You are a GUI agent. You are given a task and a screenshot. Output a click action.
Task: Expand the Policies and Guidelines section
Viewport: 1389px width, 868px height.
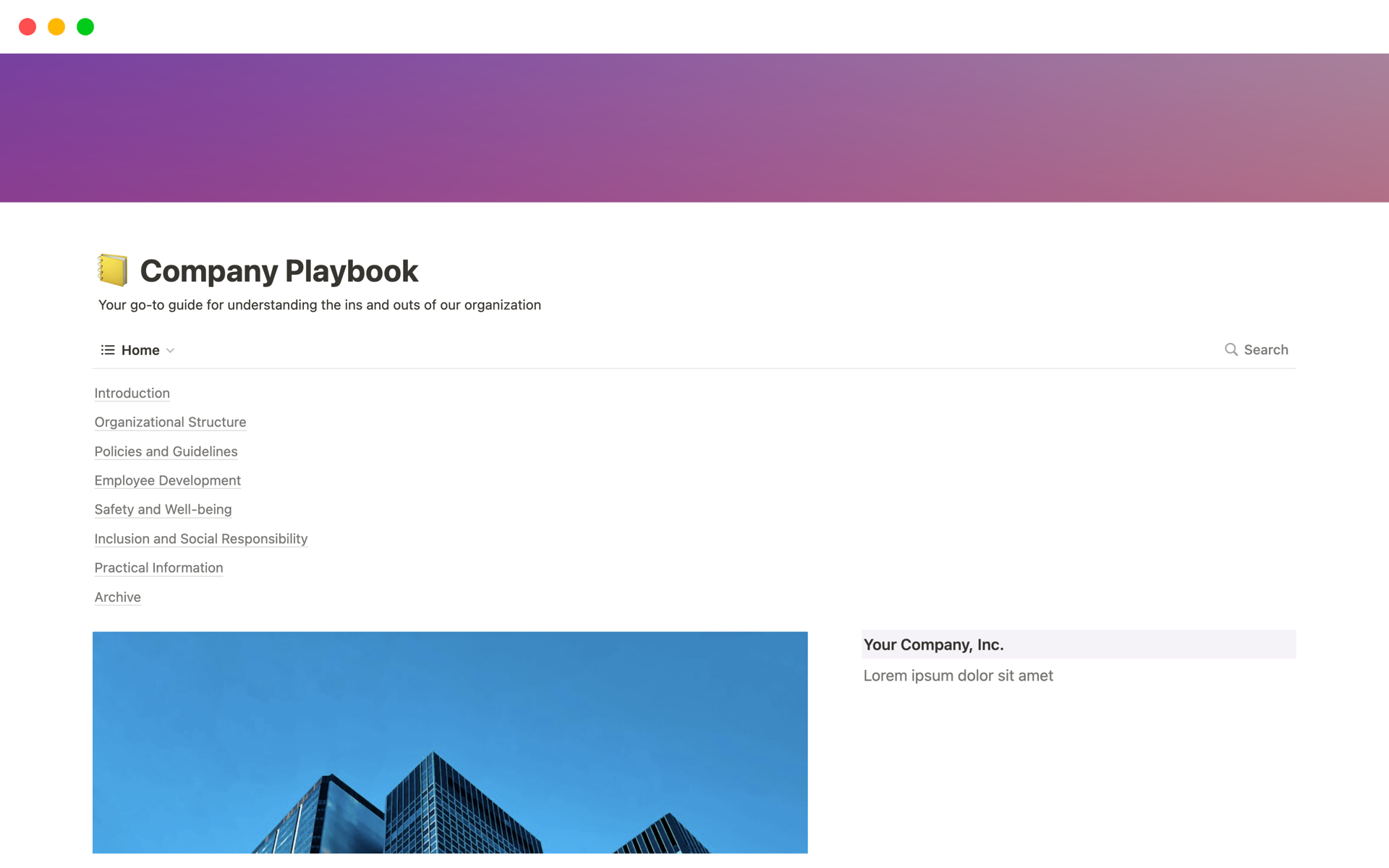click(x=165, y=450)
